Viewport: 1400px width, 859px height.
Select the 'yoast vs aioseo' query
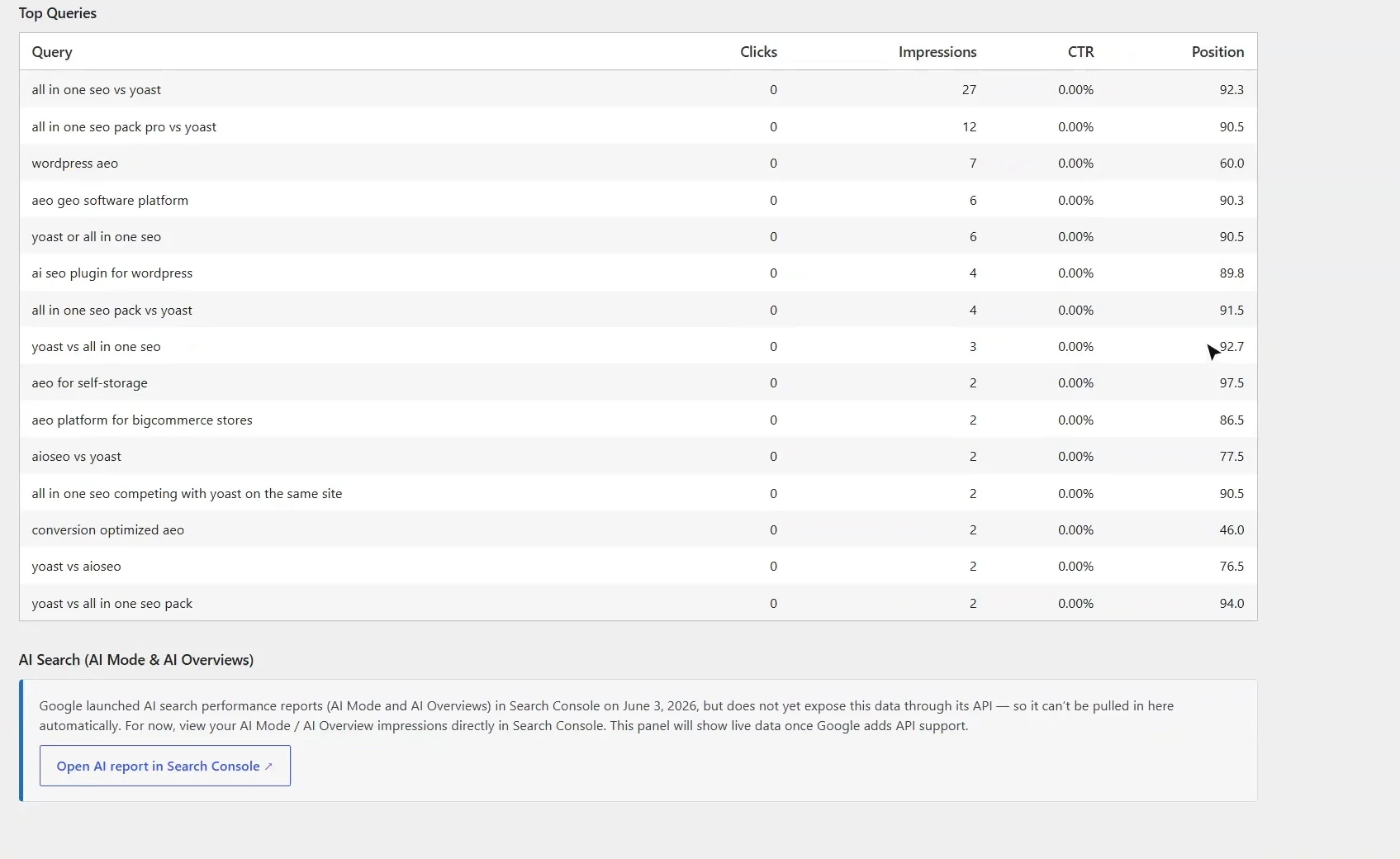tap(77, 567)
